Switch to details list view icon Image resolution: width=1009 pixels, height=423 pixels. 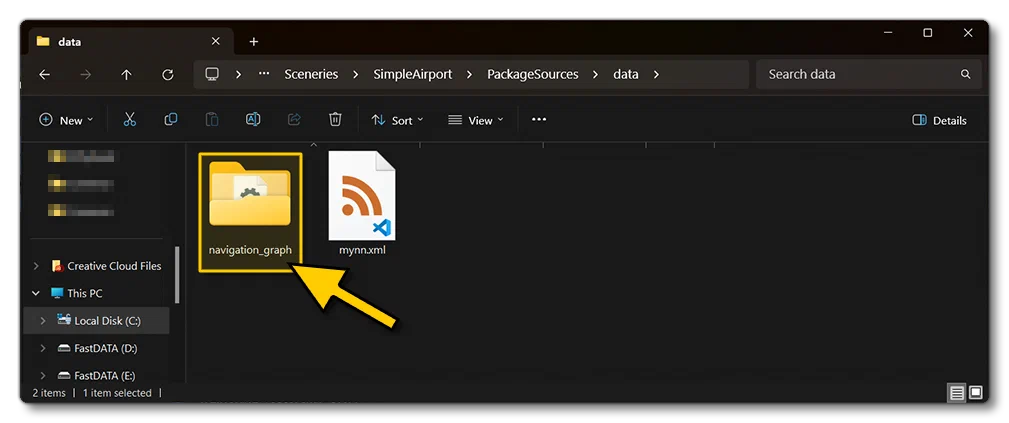coord(957,393)
